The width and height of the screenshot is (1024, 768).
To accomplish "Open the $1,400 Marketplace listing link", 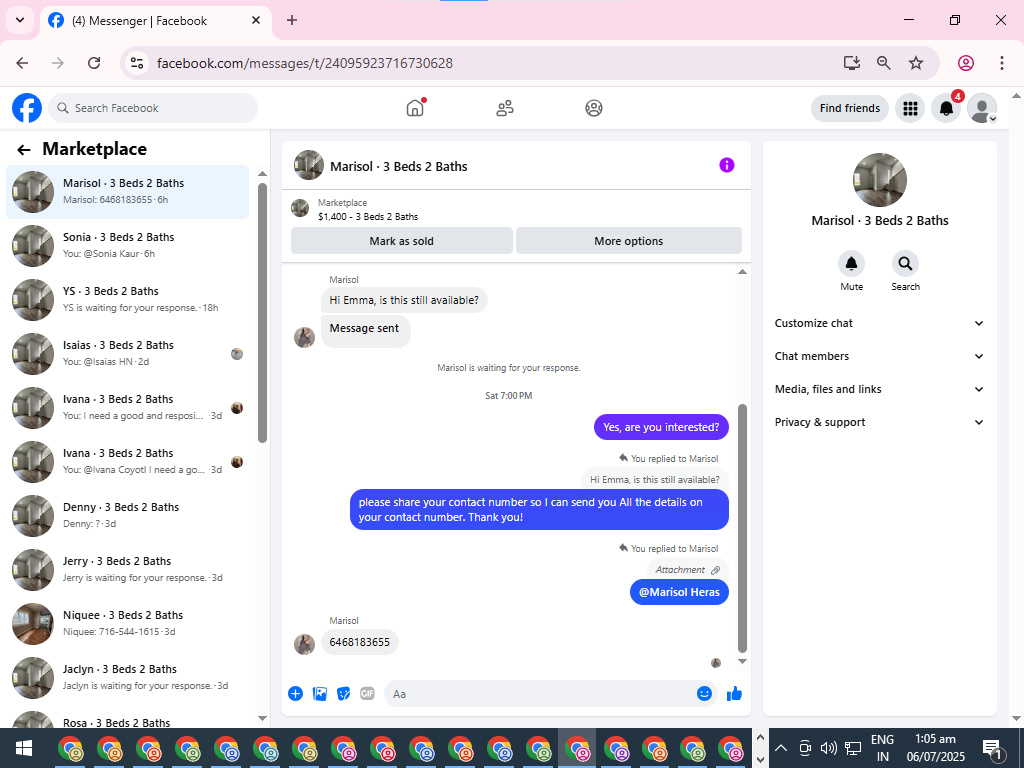I will point(368,217).
